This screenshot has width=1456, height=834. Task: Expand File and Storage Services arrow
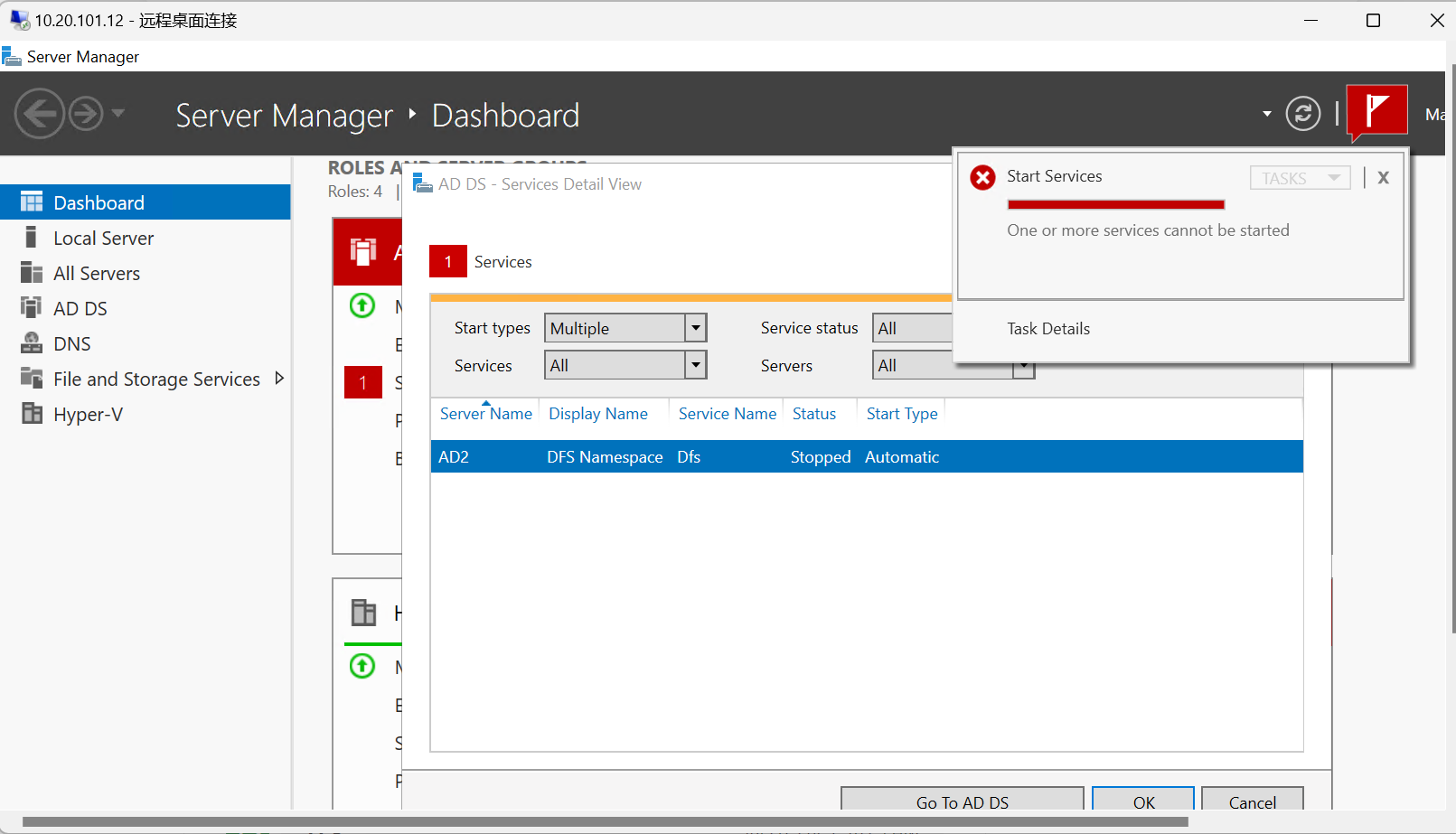coord(279,379)
